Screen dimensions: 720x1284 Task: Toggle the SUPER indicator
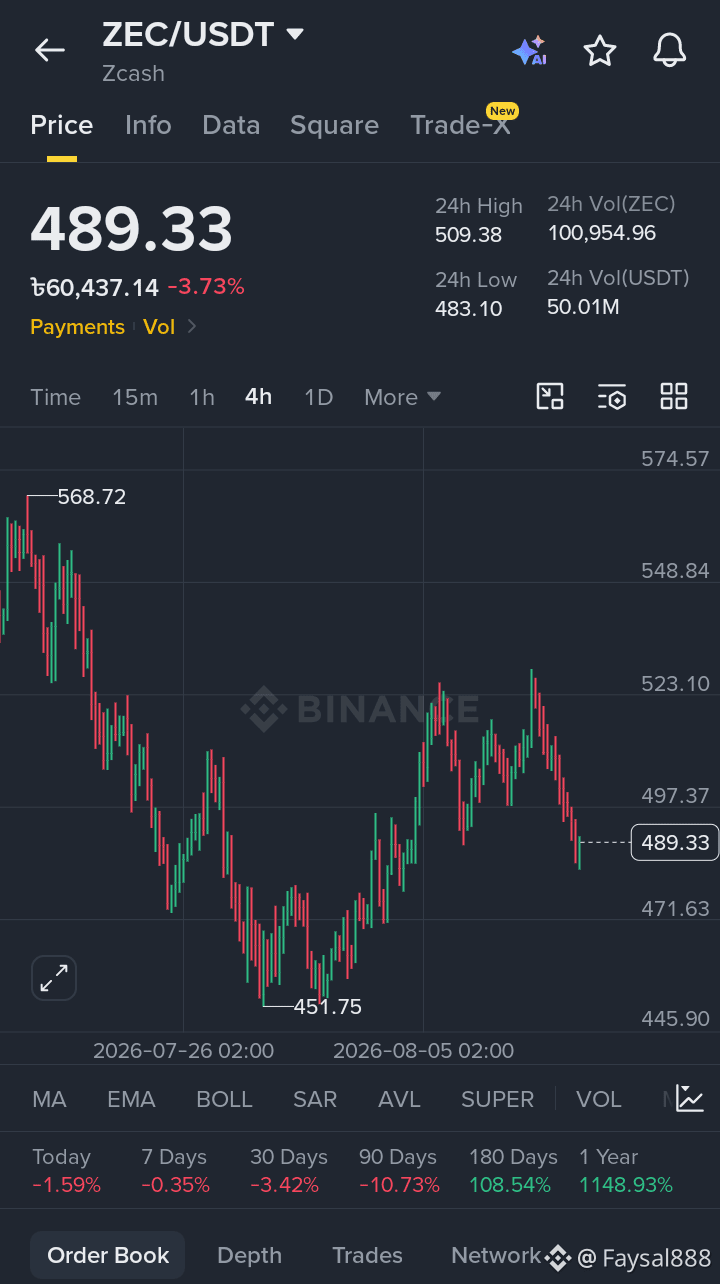497,1099
